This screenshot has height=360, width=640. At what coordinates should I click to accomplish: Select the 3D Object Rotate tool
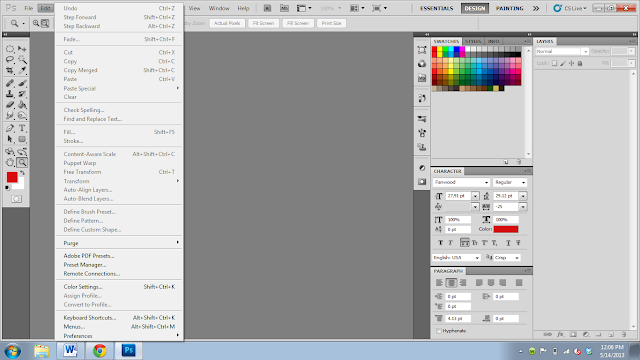[x=10, y=151]
